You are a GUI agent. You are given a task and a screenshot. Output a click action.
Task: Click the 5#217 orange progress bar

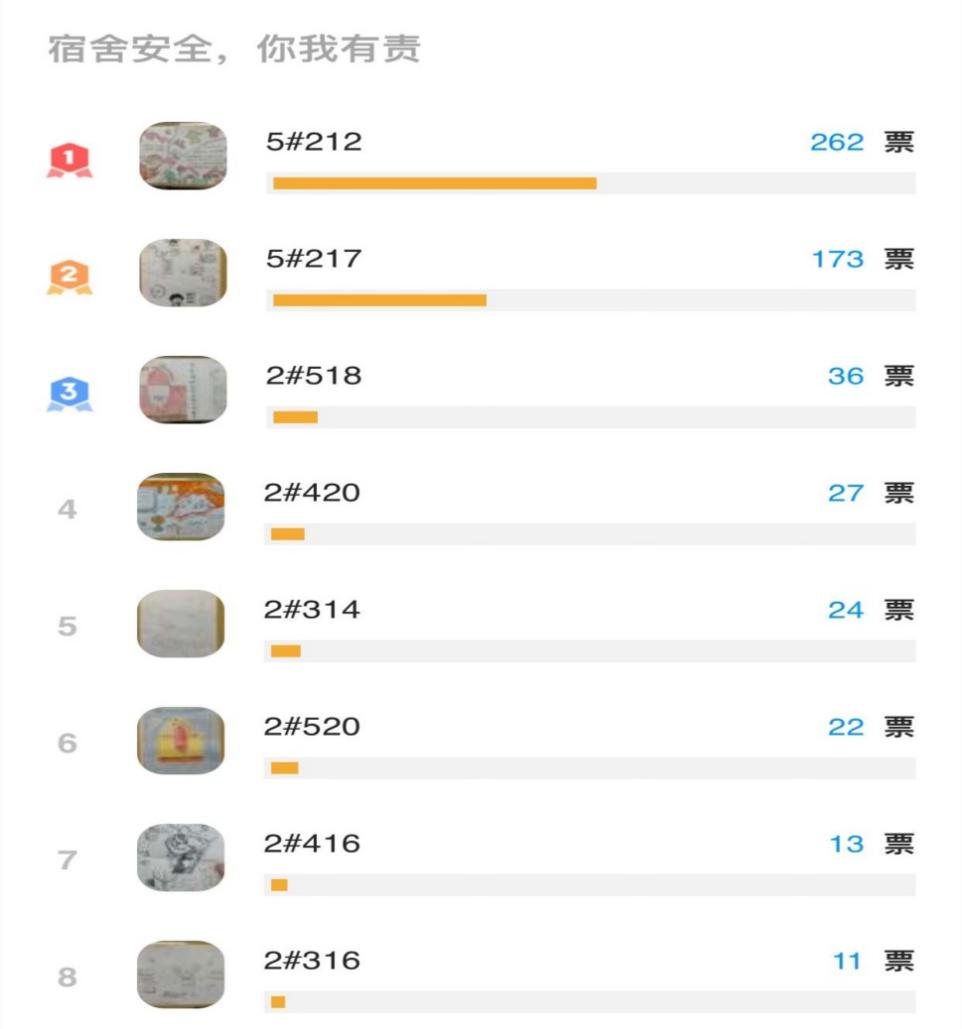pyautogui.click(x=379, y=300)
